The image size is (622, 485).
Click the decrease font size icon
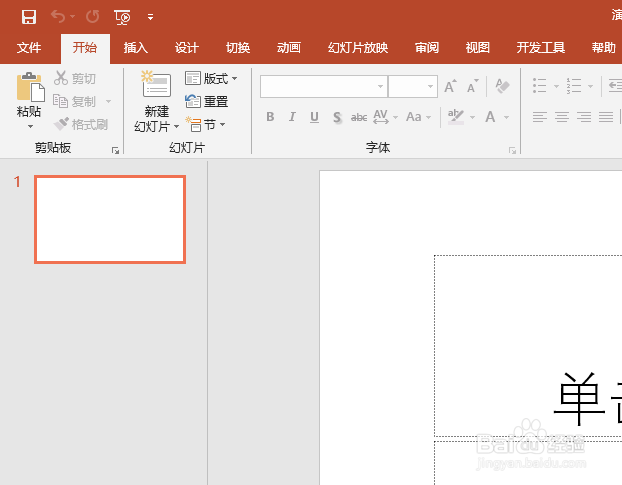pyautogui.click(x=472, y=86)
